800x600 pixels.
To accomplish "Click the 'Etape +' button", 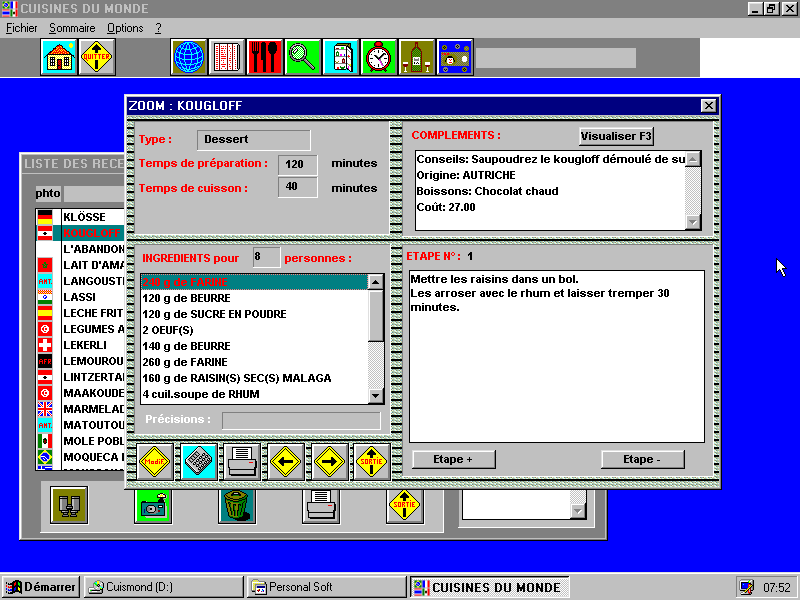I will [453, 459].
